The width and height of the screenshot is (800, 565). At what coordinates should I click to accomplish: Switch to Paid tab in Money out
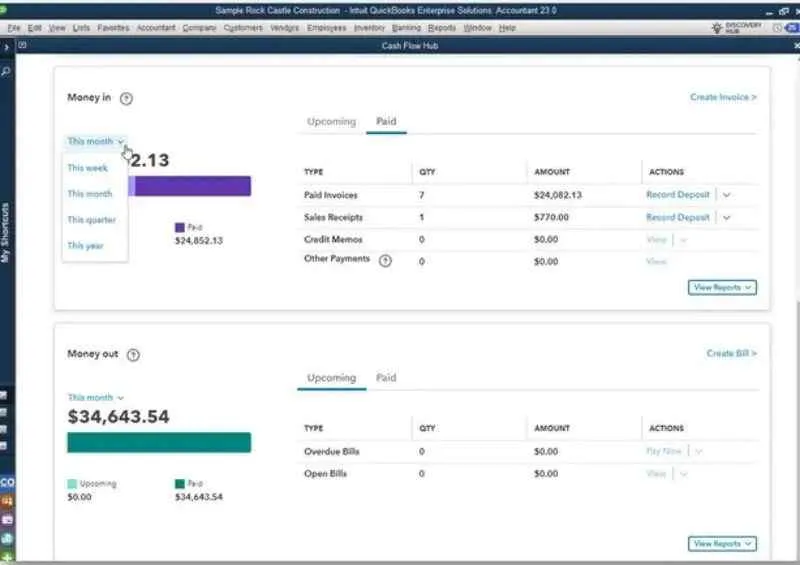pyautogui.click(x=386, y=378)
